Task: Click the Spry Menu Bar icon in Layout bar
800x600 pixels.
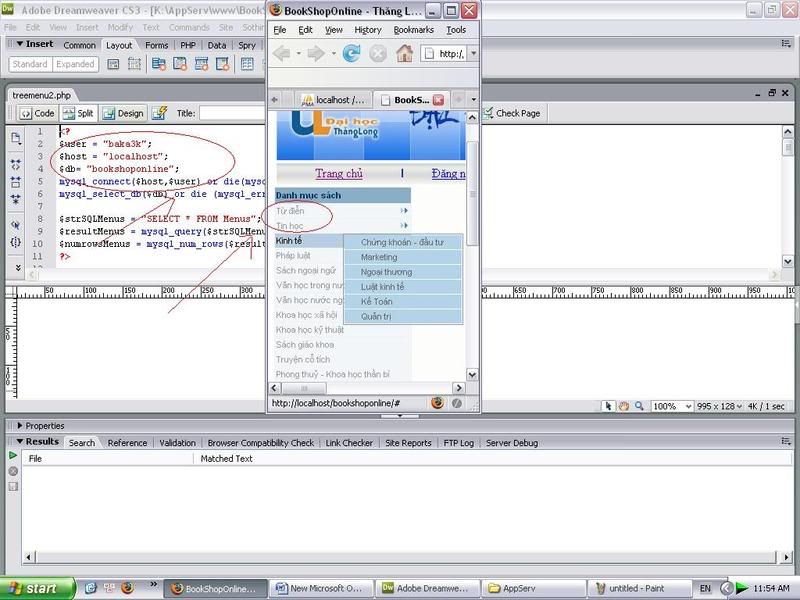Action: click(159, 64)
